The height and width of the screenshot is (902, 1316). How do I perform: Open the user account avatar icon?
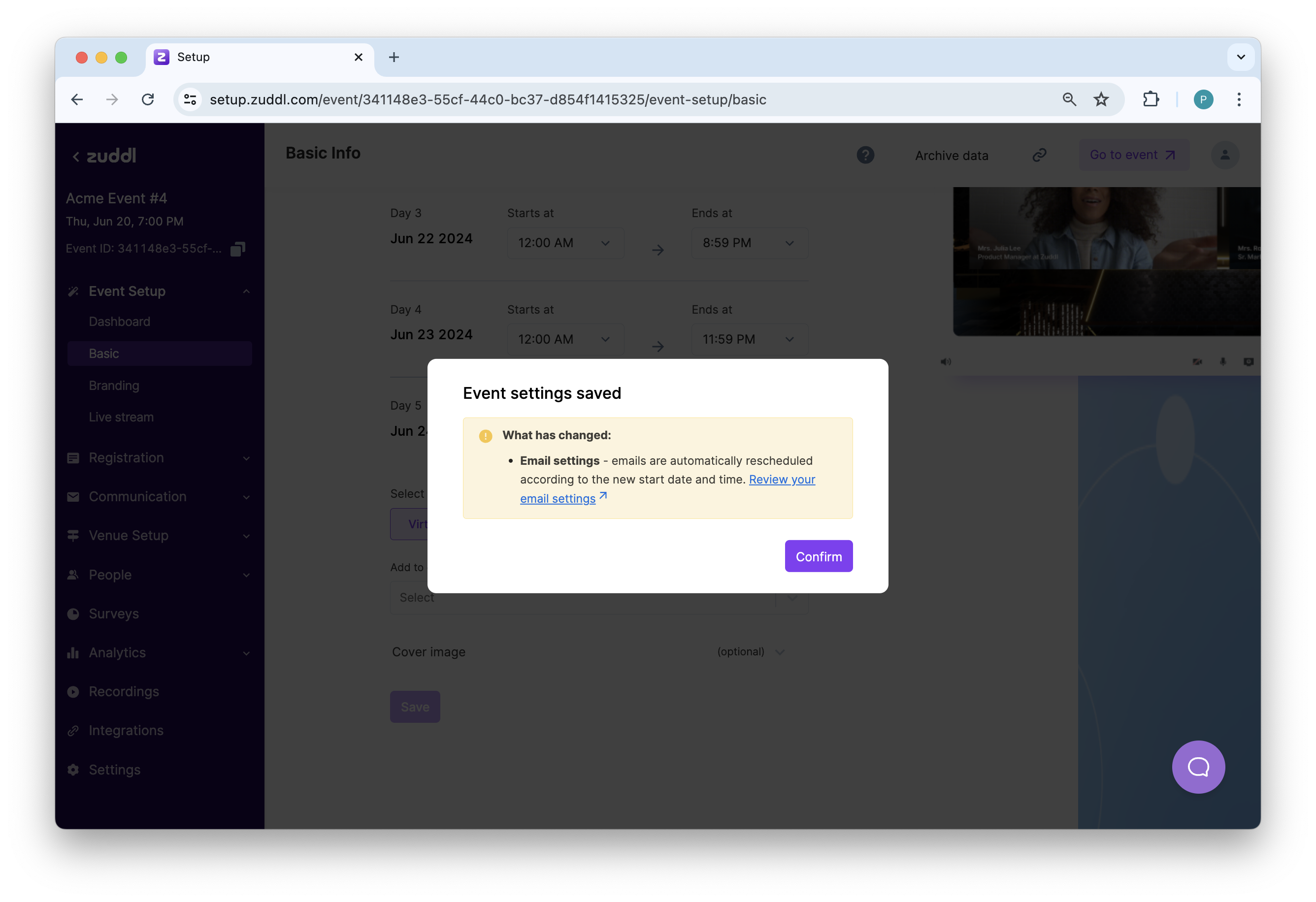point(1224,155)
